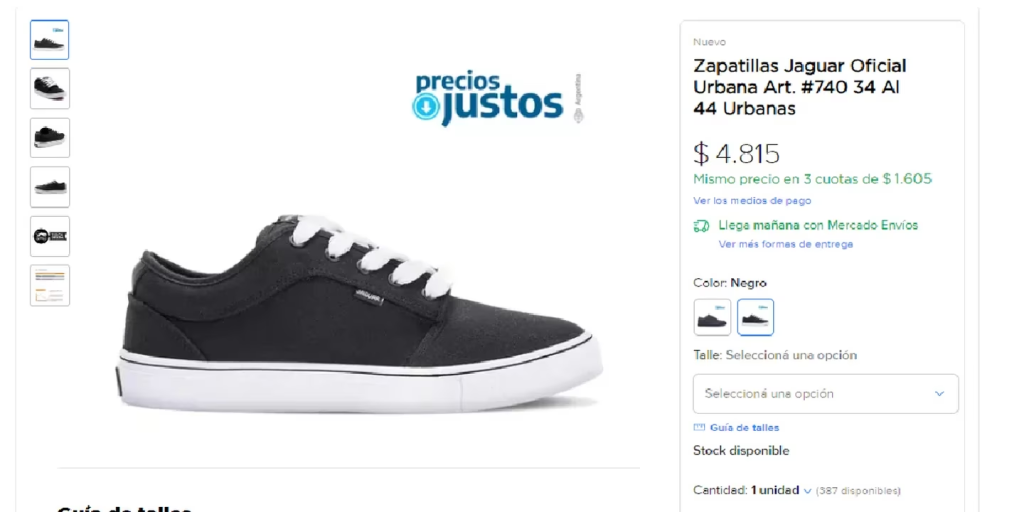Open "Ver más formas de entrega" link
The height and width of the screenshot is (512, 1024).
(785, 244)
